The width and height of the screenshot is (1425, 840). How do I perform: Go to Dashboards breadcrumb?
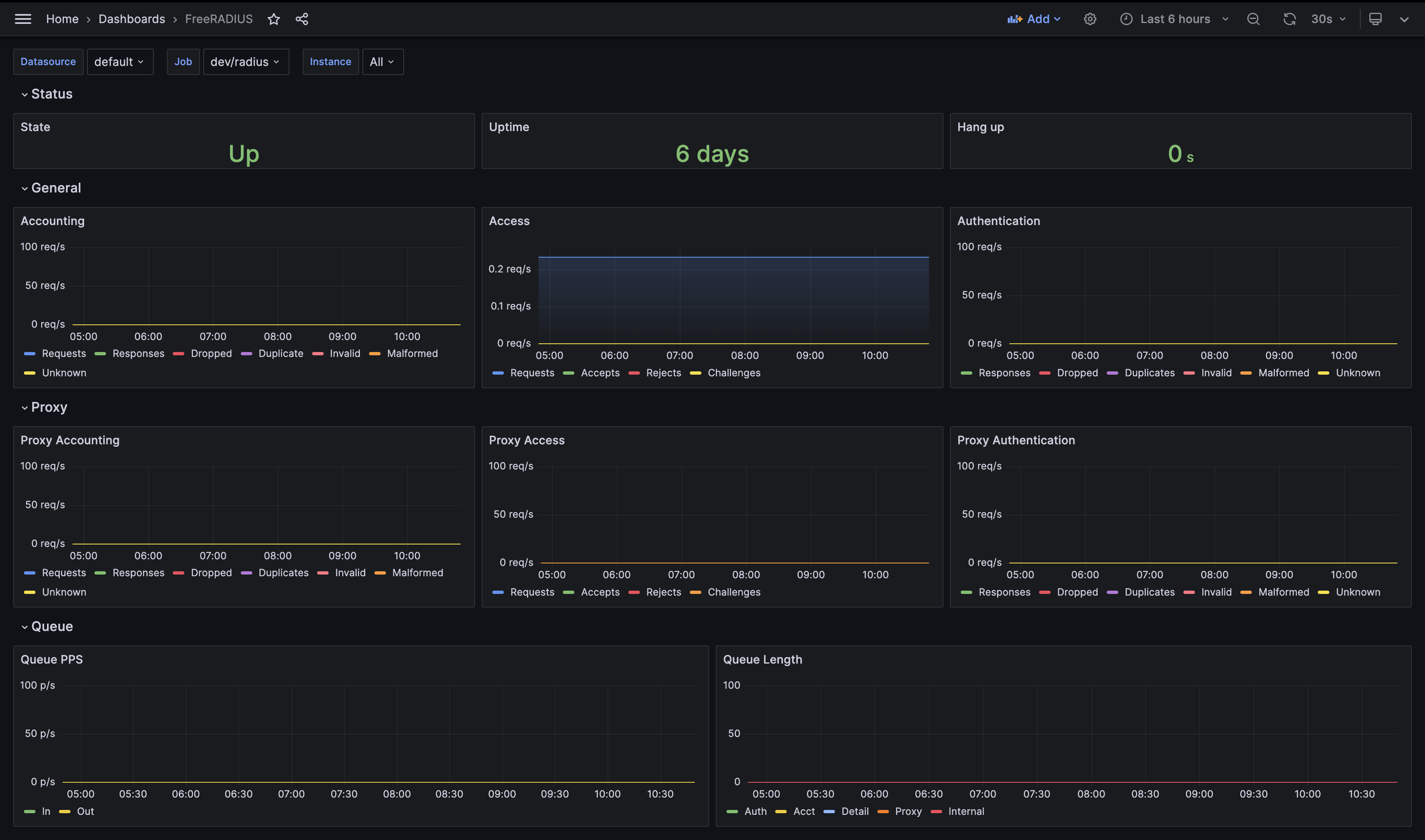[132, 19]
